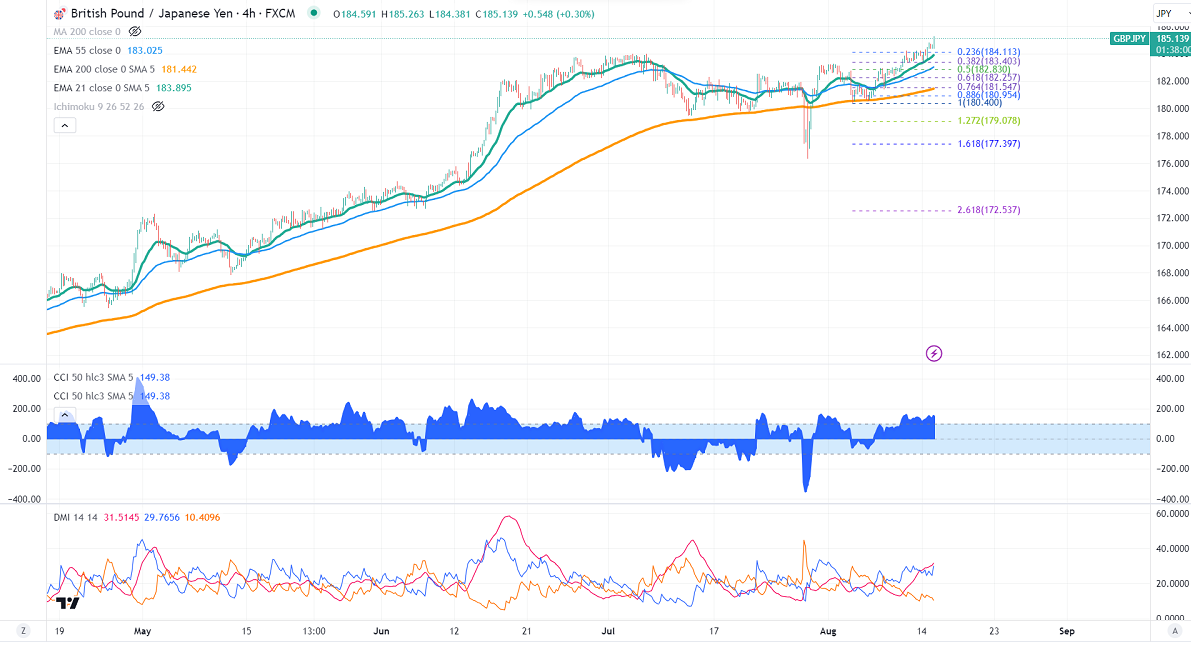Click the 185.139 current price tag
Viewport: 1191px width, 646px height.
[1172, 39]
